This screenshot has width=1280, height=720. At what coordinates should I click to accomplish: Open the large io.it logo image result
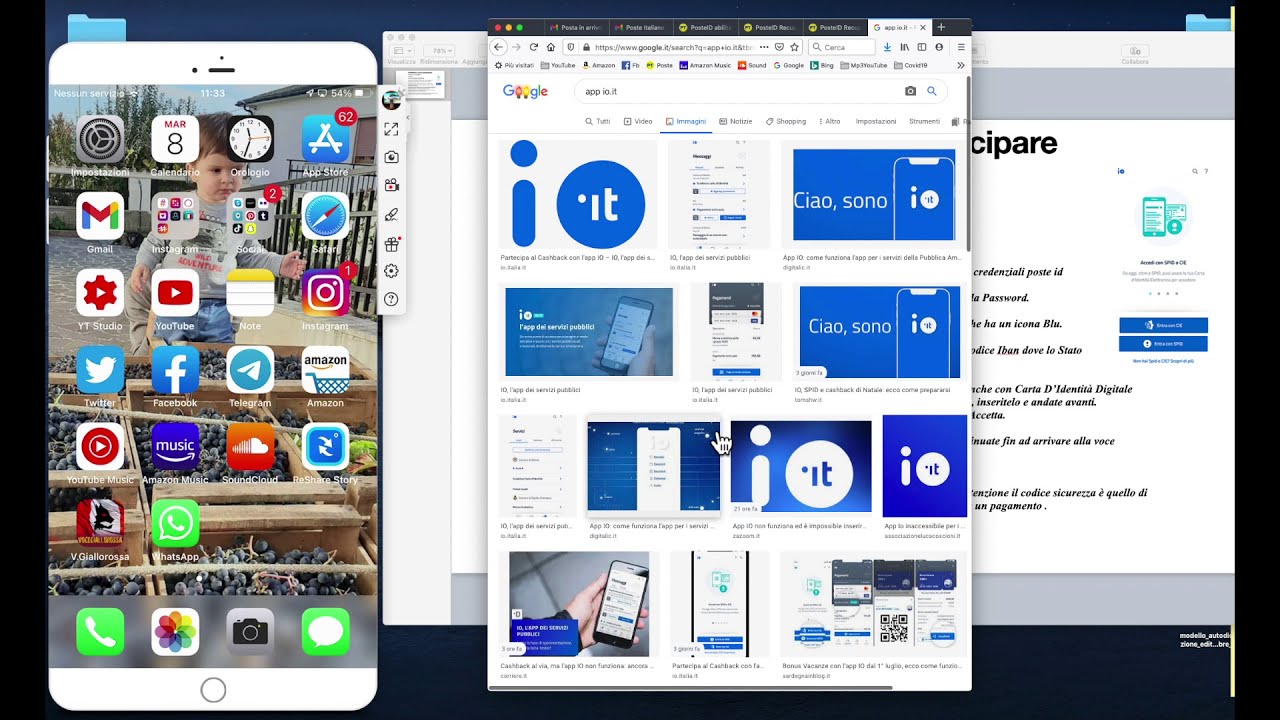[x=577, y=194]
